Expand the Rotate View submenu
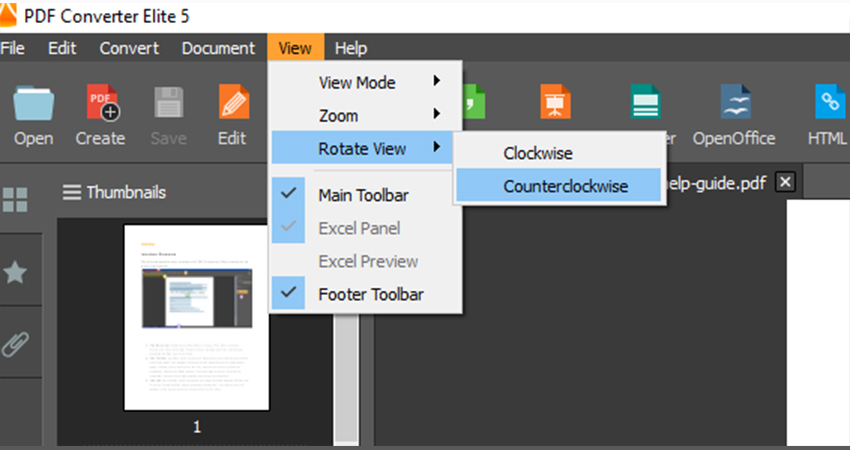Image resolution: width=850 pixels, height=450 pixels. point(362,149)
